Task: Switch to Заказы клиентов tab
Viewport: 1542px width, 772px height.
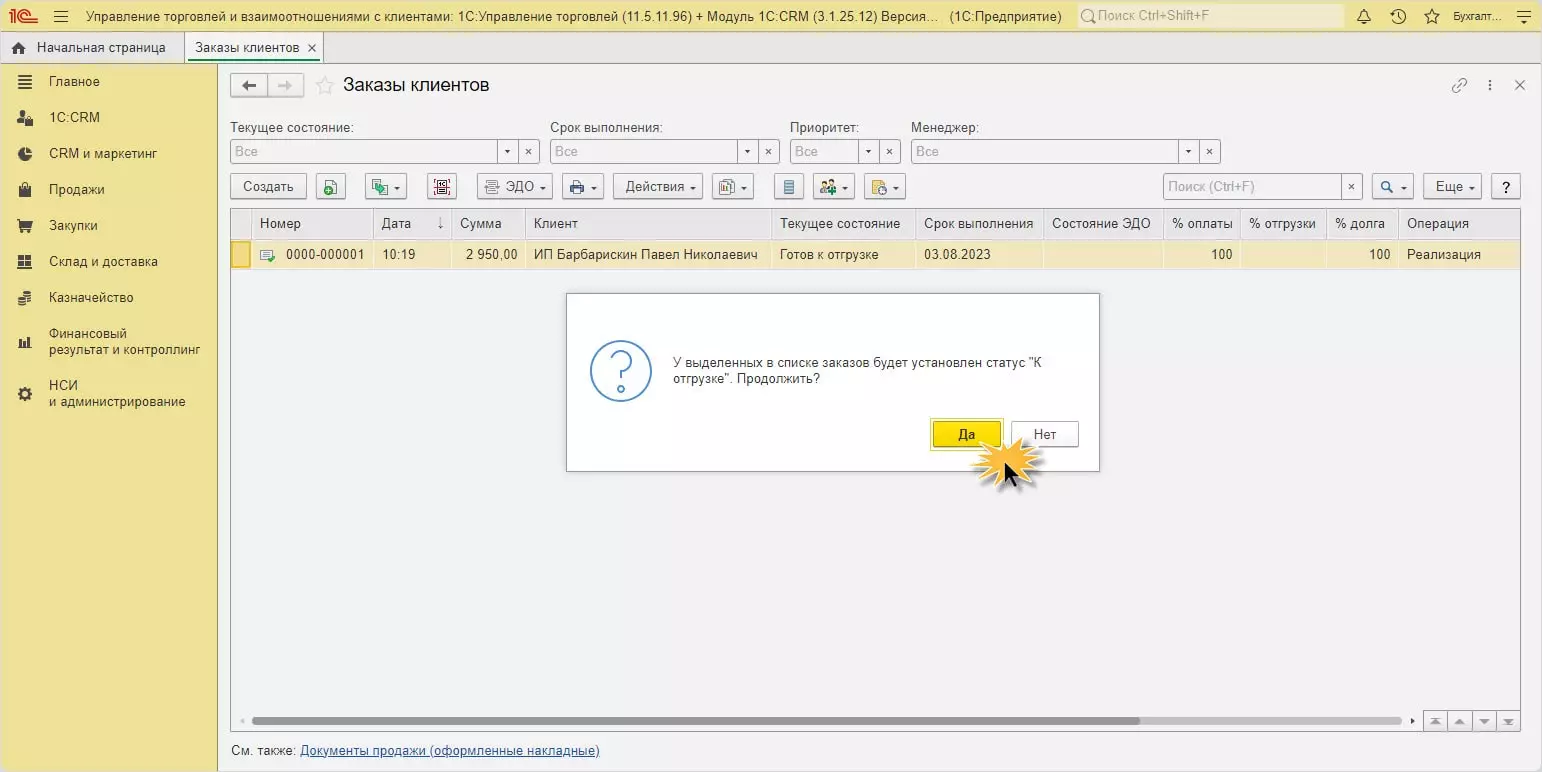Action: point(247,48)
